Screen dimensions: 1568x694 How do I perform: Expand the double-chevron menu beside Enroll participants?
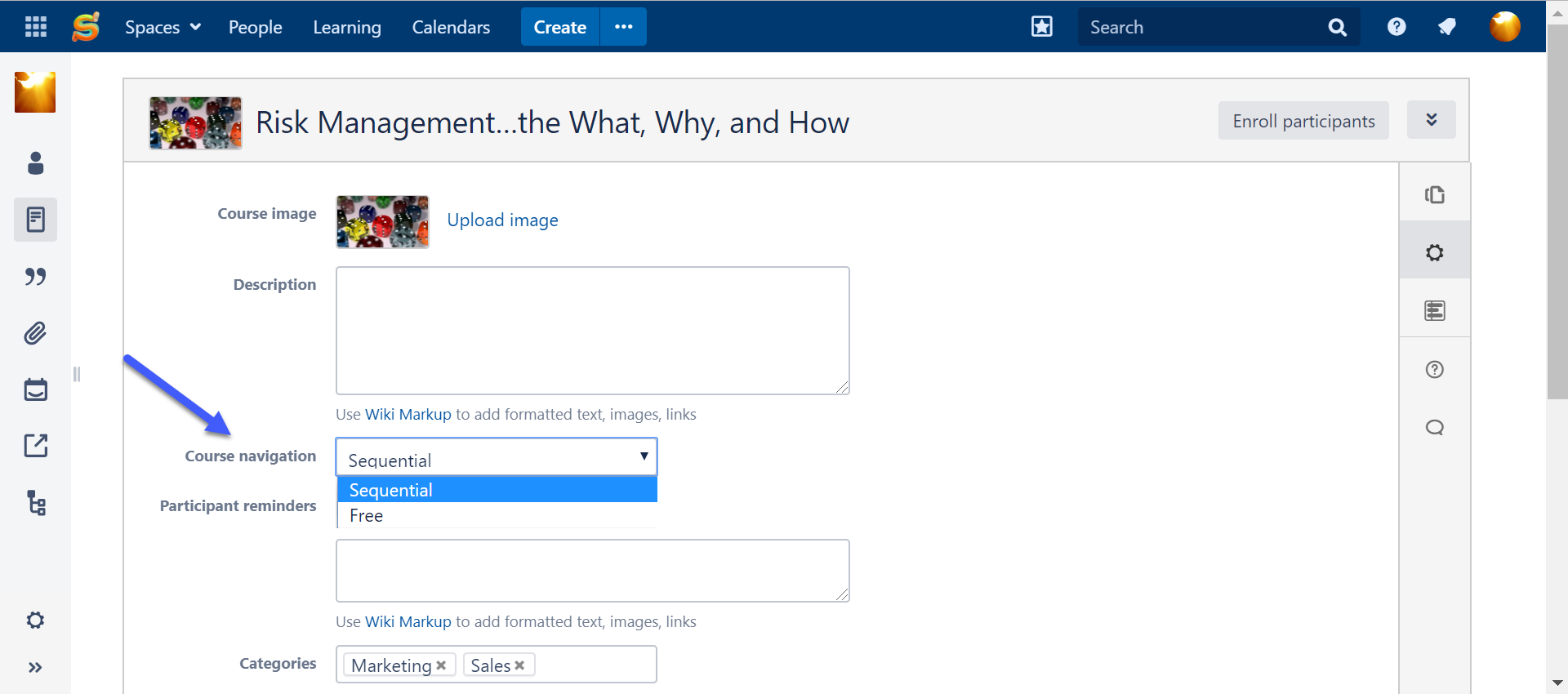[1431, 120]
